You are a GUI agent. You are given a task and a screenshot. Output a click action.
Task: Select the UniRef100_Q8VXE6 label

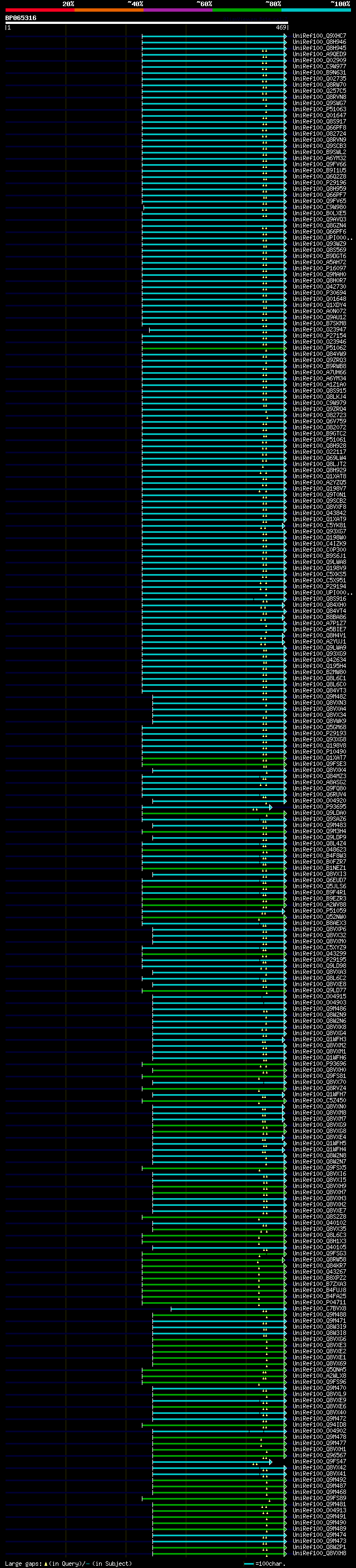point(319,1407)
